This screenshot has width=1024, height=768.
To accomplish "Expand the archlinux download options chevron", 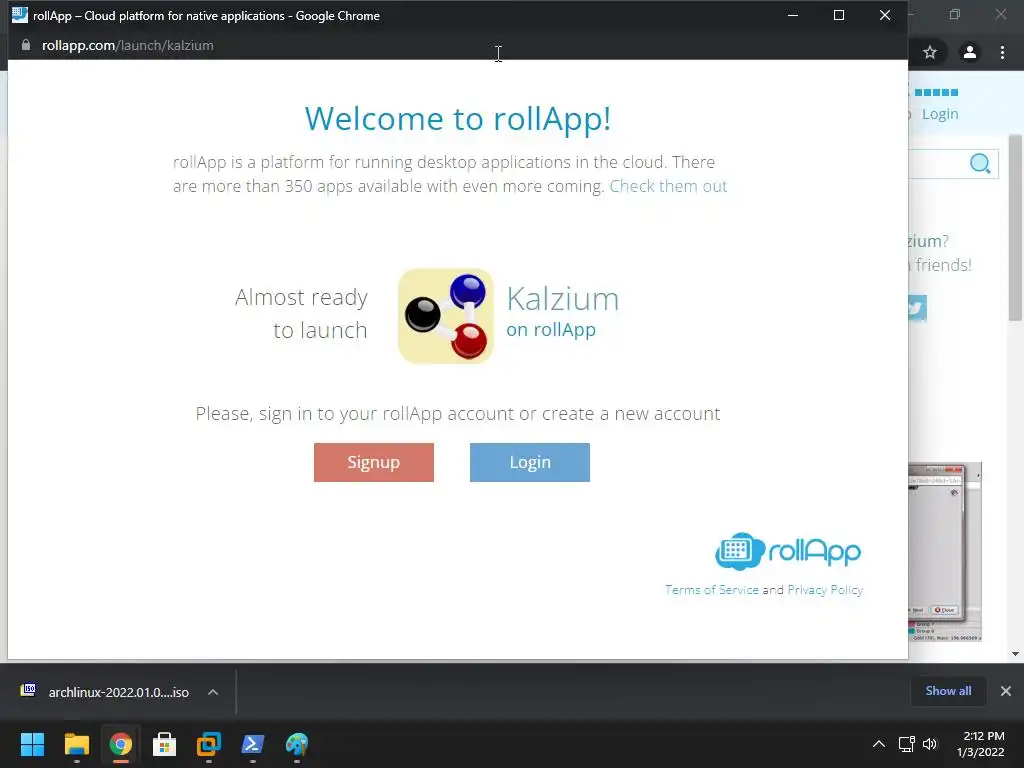I will click(213, 692).
